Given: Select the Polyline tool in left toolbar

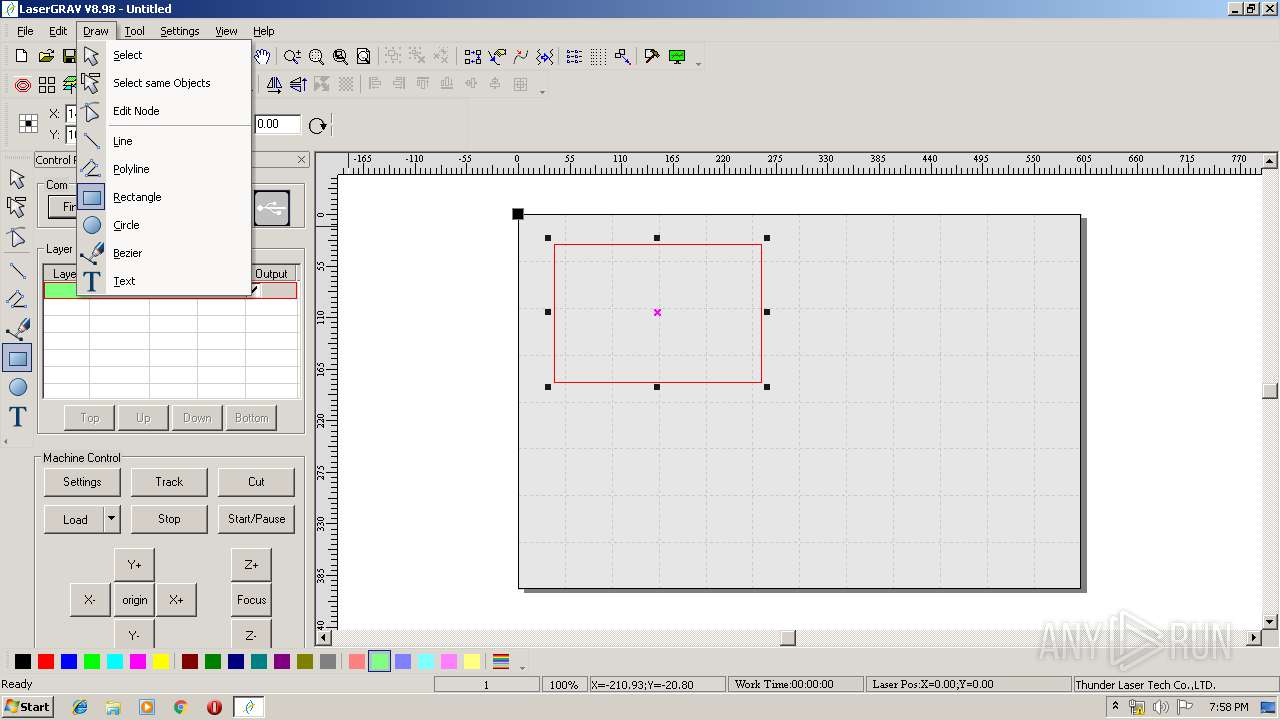Looking at the screenshot, I should 17,299.
